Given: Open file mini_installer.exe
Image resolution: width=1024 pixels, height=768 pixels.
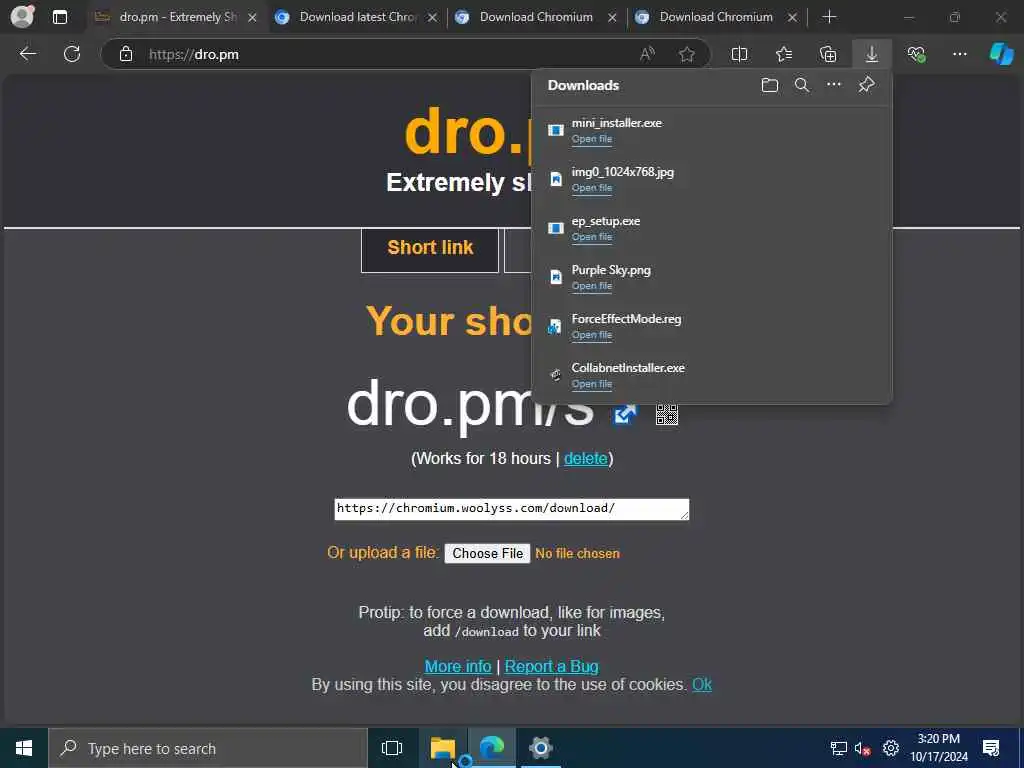Looking at the screenshot, I should [592, 138].
